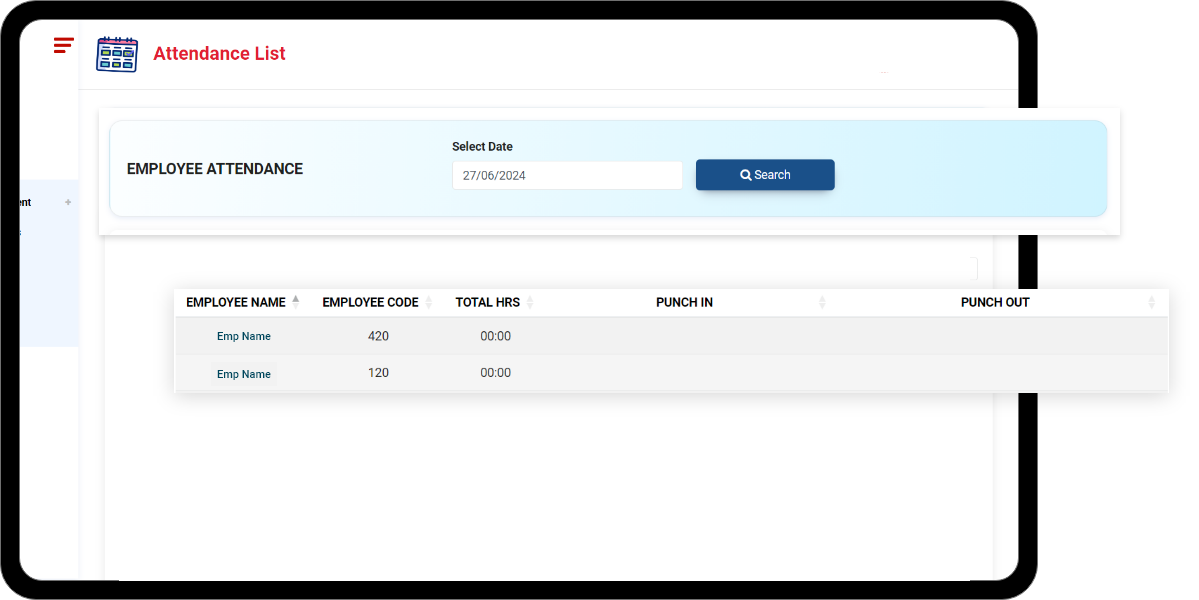Click the Attendance List page title
This screenshot has height=600, width=1199.
[x=219, y=54]
